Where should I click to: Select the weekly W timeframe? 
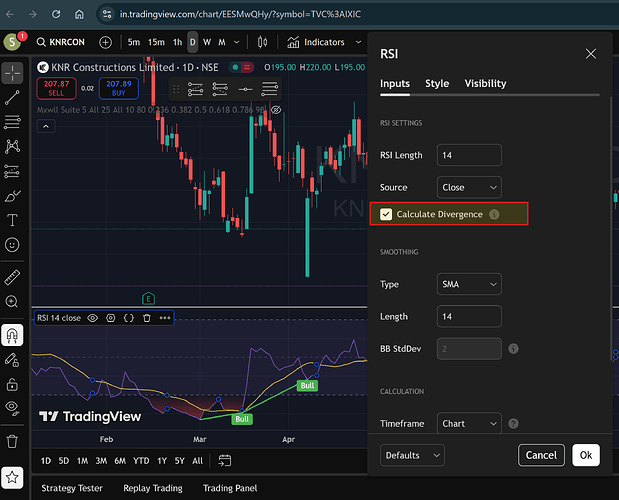click(x=207, y=42)
